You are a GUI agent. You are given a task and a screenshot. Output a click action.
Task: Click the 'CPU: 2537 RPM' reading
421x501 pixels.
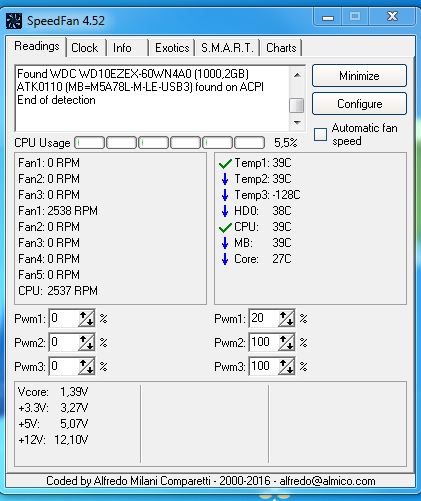click(58, 291)
